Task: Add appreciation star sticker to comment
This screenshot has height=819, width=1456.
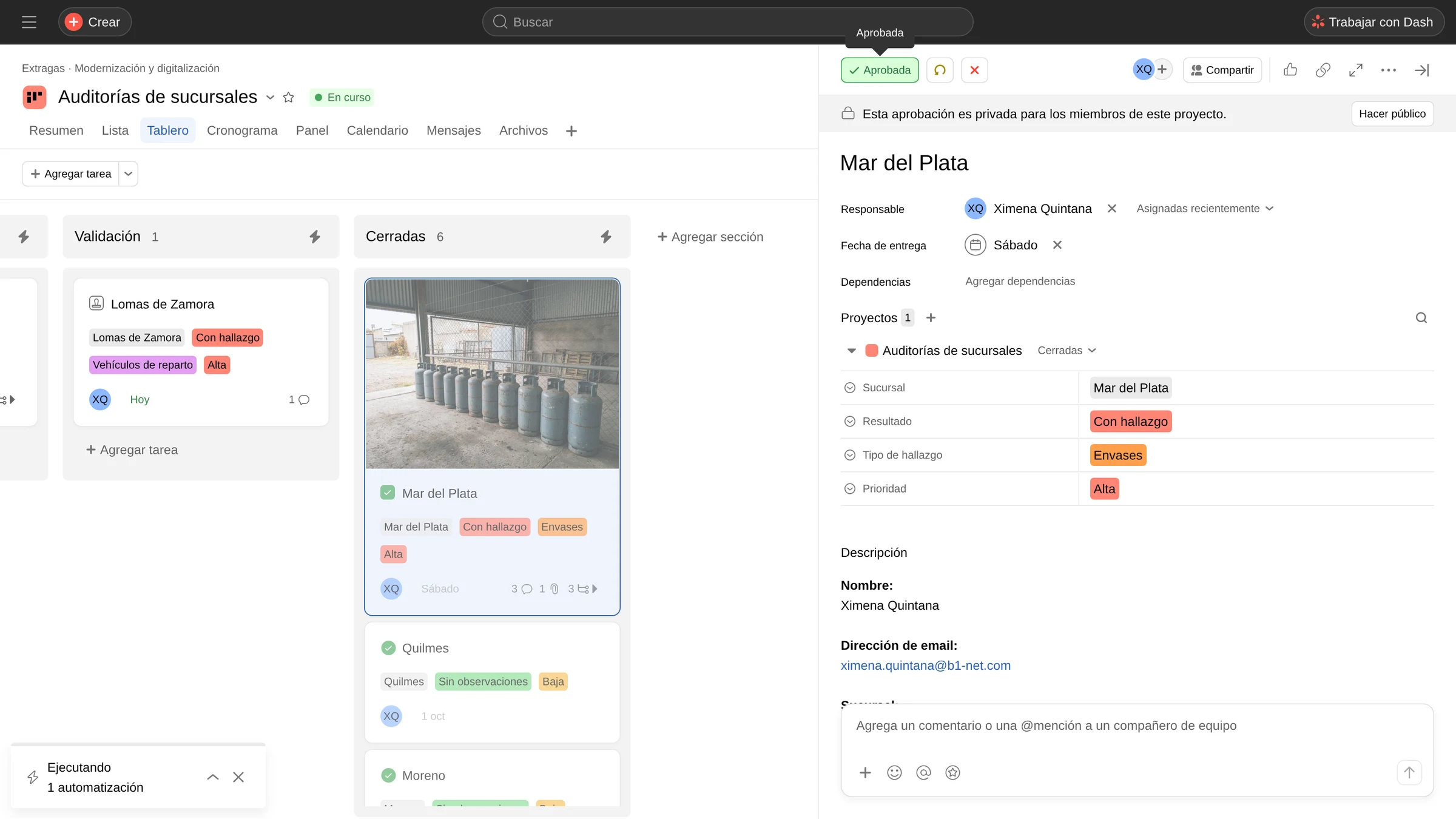Action: tap(952, 772)
